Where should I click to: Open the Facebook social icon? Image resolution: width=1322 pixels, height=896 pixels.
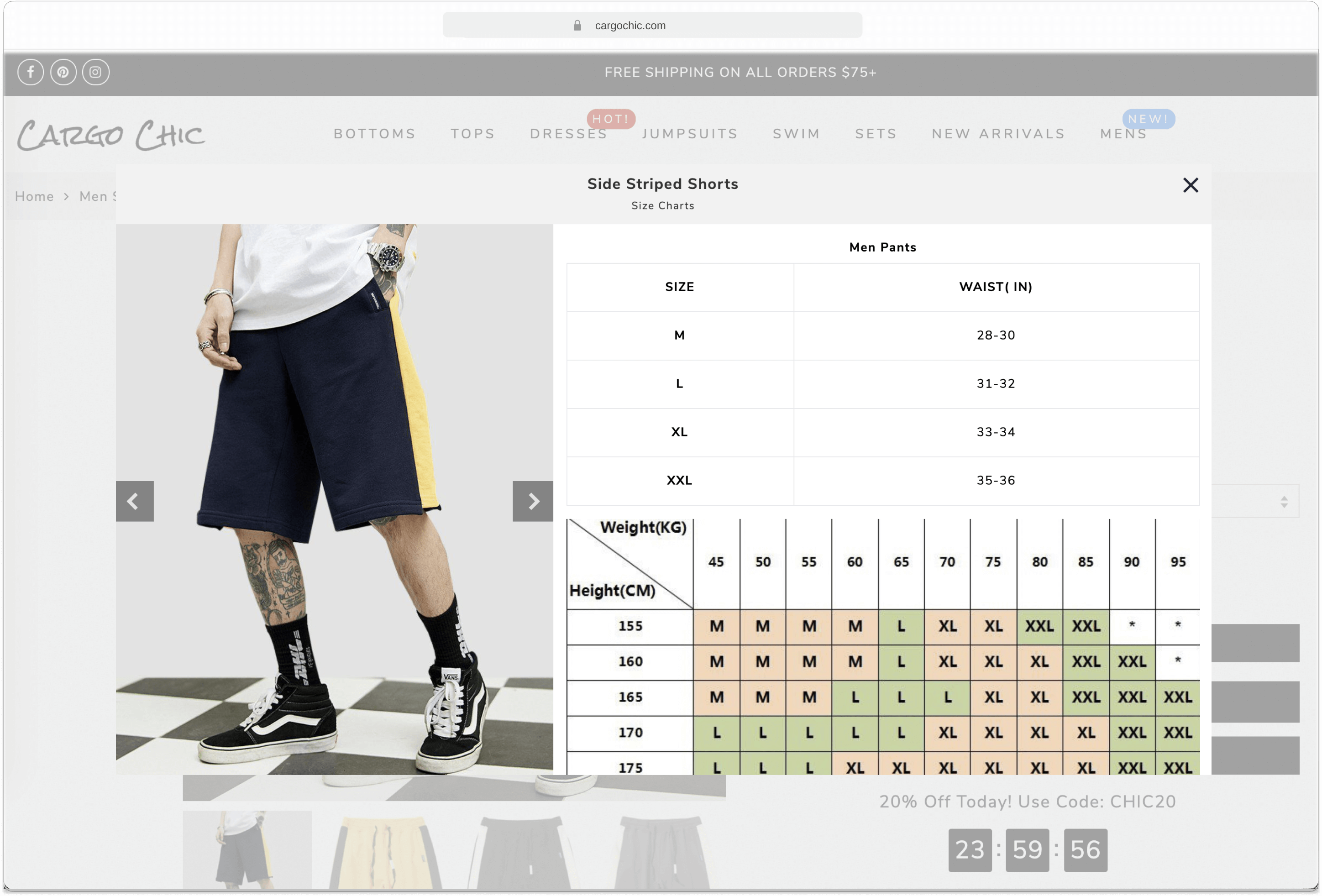tap(31, 72)
